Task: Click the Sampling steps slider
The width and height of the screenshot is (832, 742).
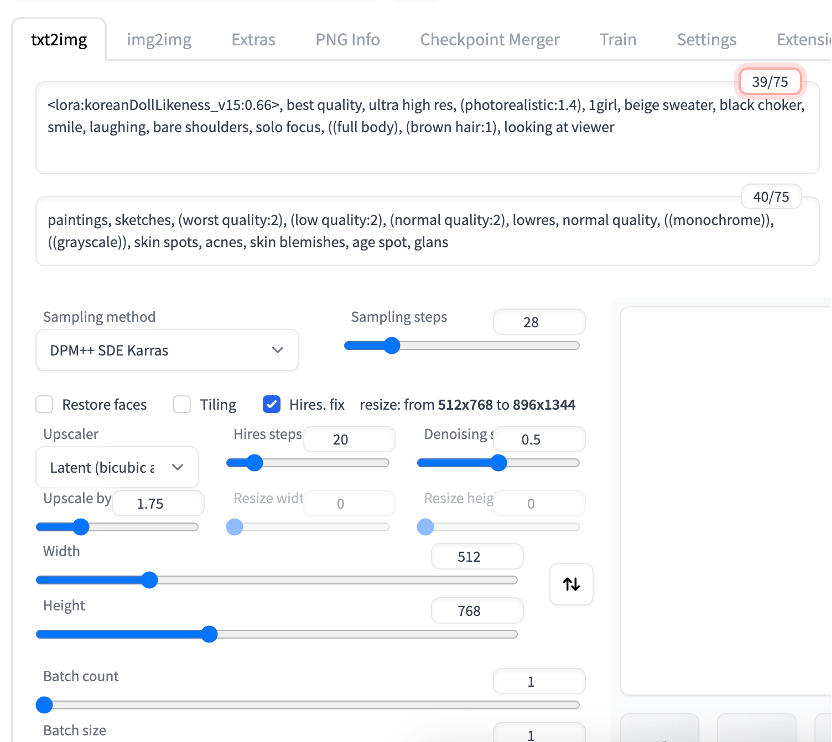Action: point(461,346)
